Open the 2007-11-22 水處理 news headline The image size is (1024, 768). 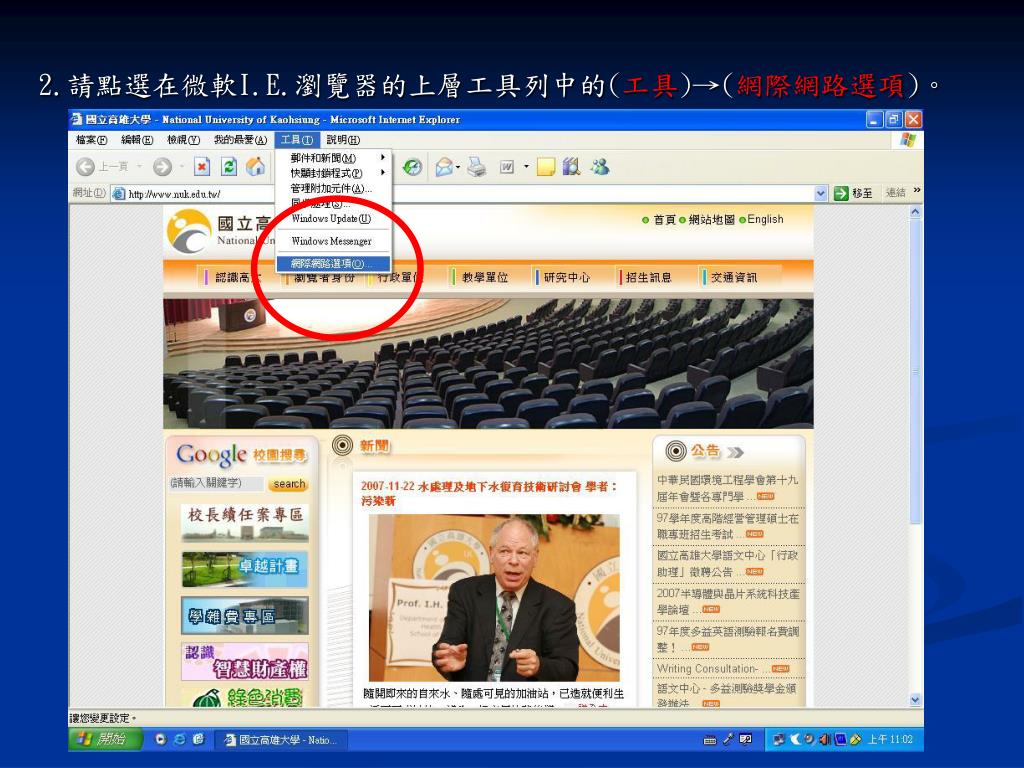490,494
